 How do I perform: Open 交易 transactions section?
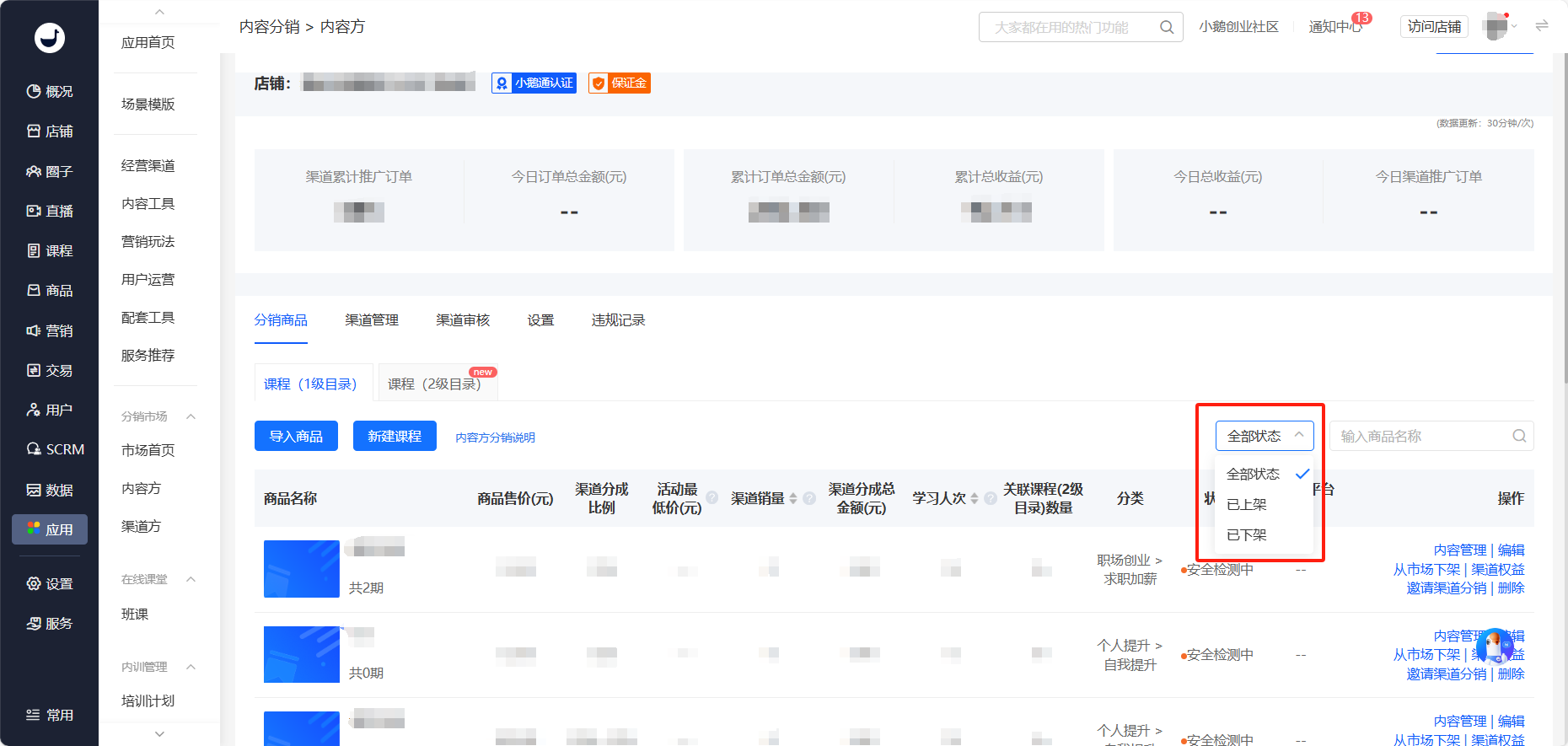[x=50, y=370]
